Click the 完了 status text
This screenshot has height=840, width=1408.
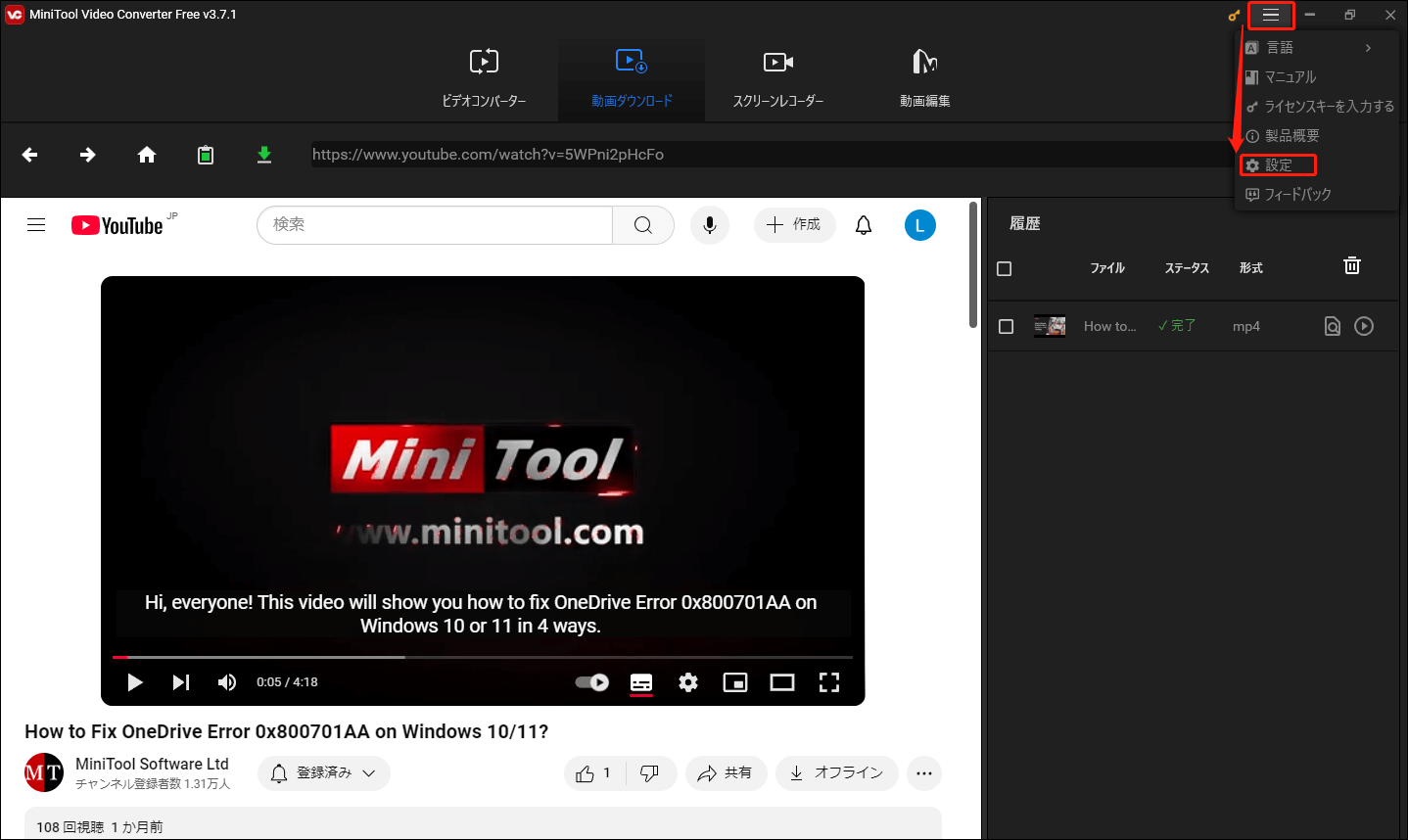point(1177,326)
